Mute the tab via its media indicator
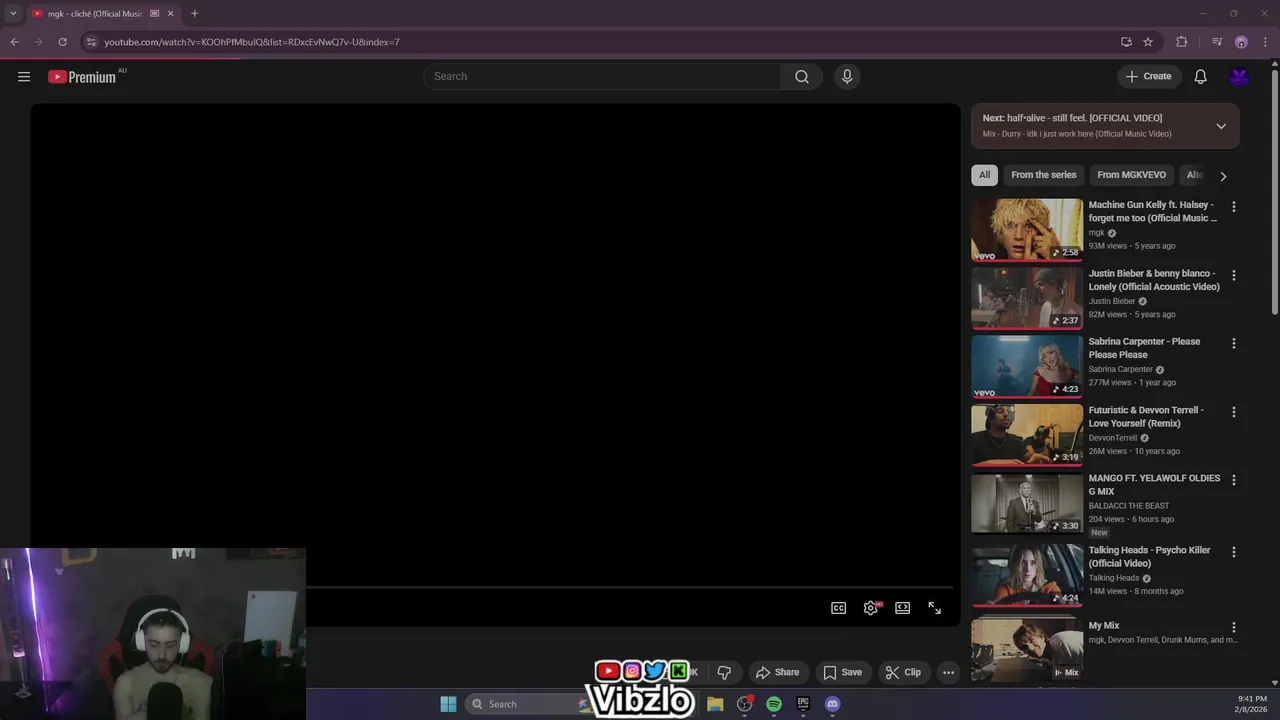Screen dimensions: 1280x720 (154, 14)
